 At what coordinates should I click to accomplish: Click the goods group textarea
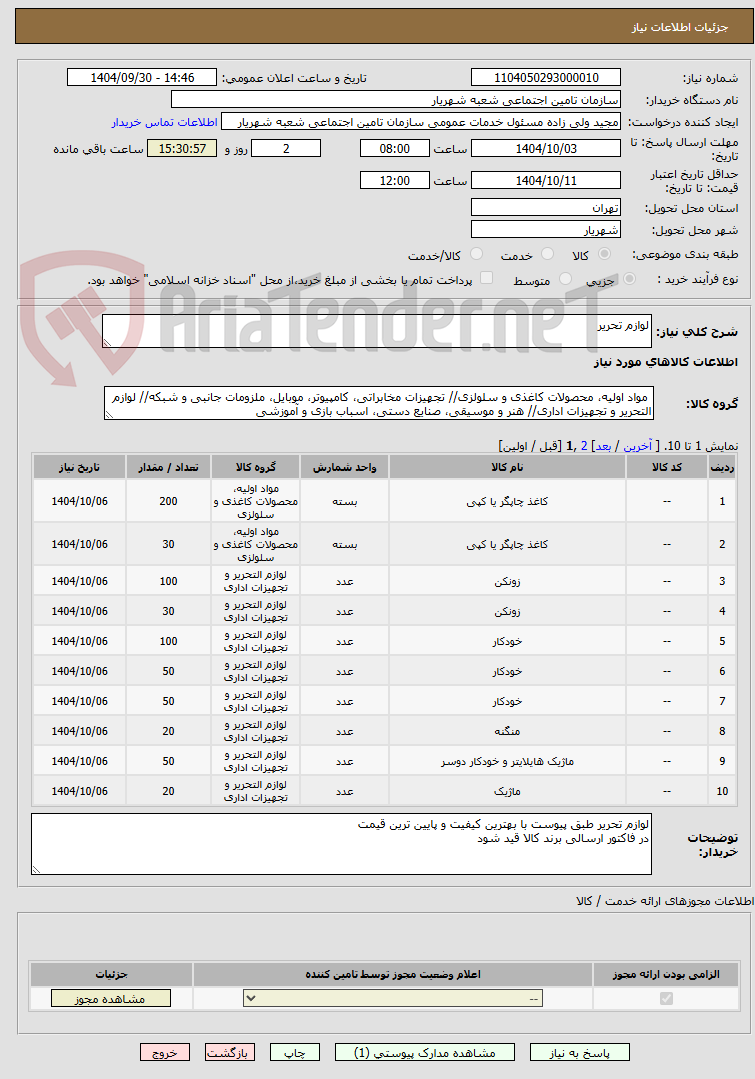pyautogui.click(x=379, y=404)
